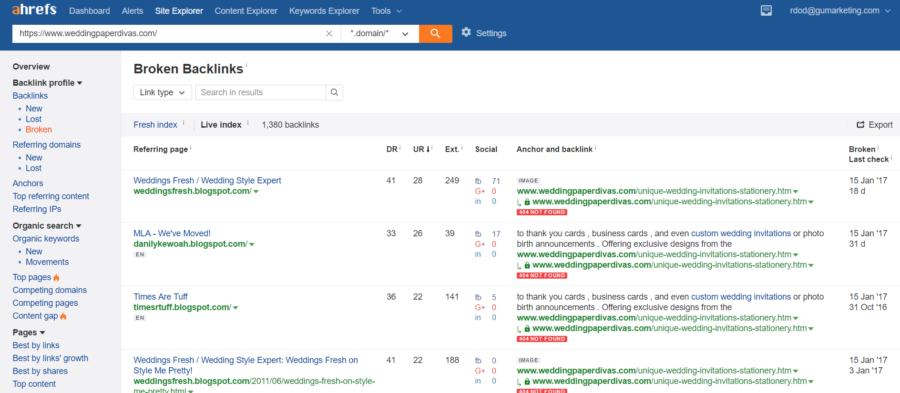Collapse the Backlink profile section
This screenshot has height=393, width=900.
click(x=48, y=83)
